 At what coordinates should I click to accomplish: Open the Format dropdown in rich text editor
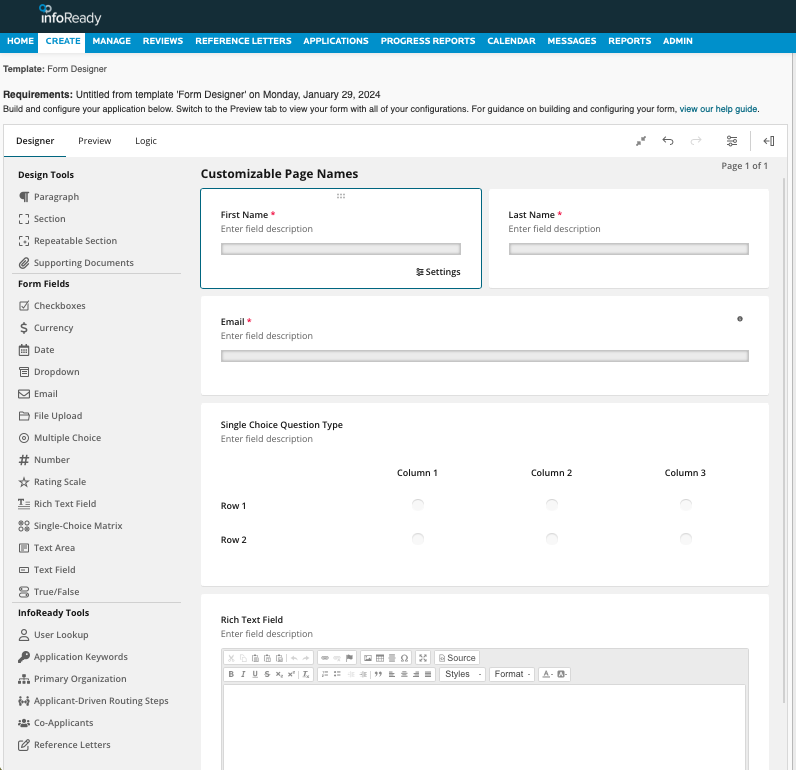513,674
